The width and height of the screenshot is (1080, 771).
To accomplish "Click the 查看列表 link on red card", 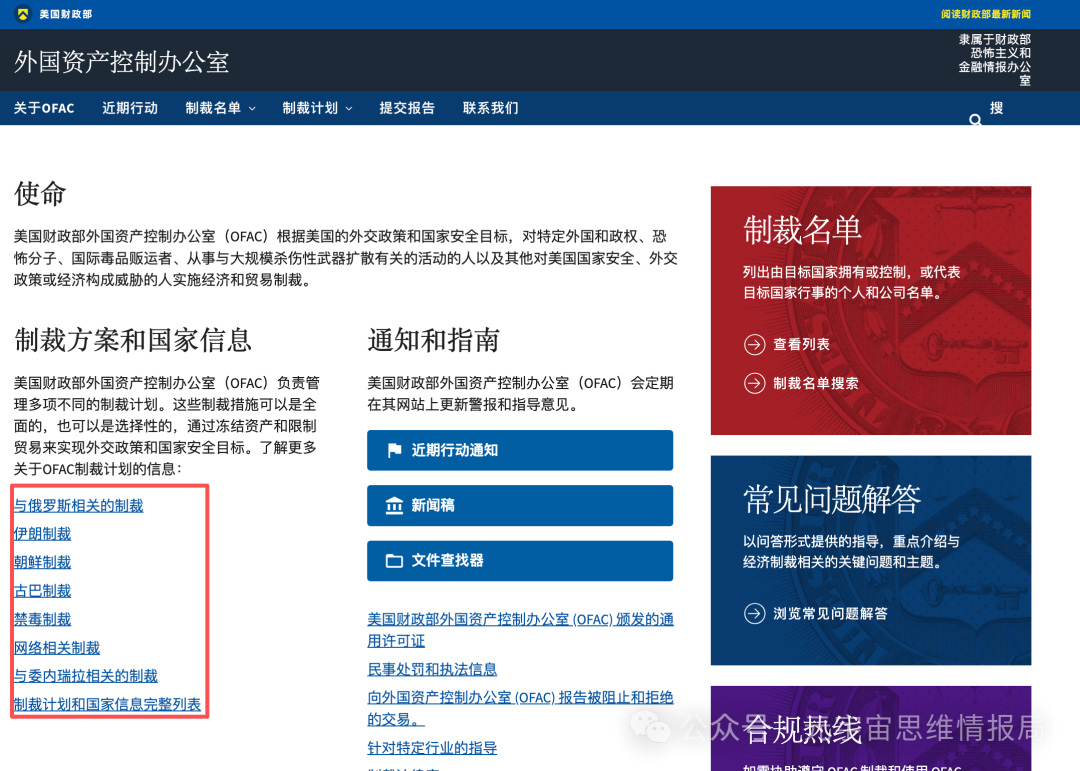I will pos(801,344).
